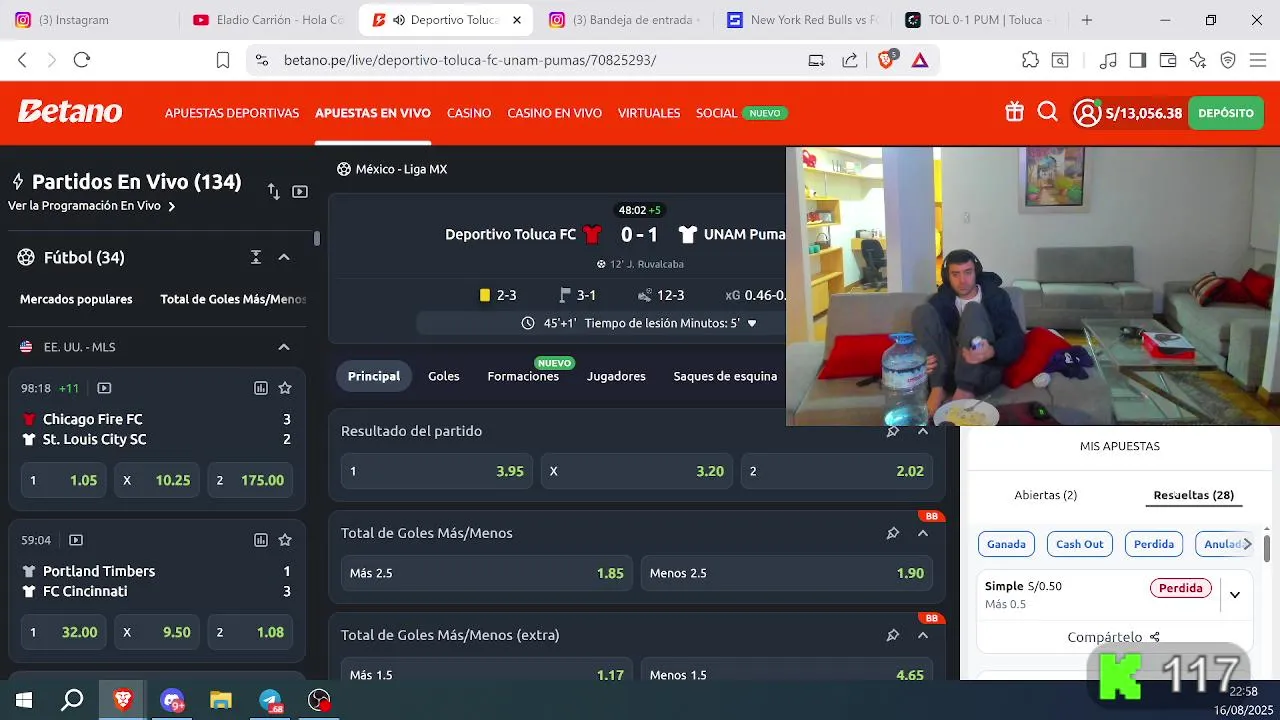Go to Apuestas Deportivas menu

(x=232, y=113)
